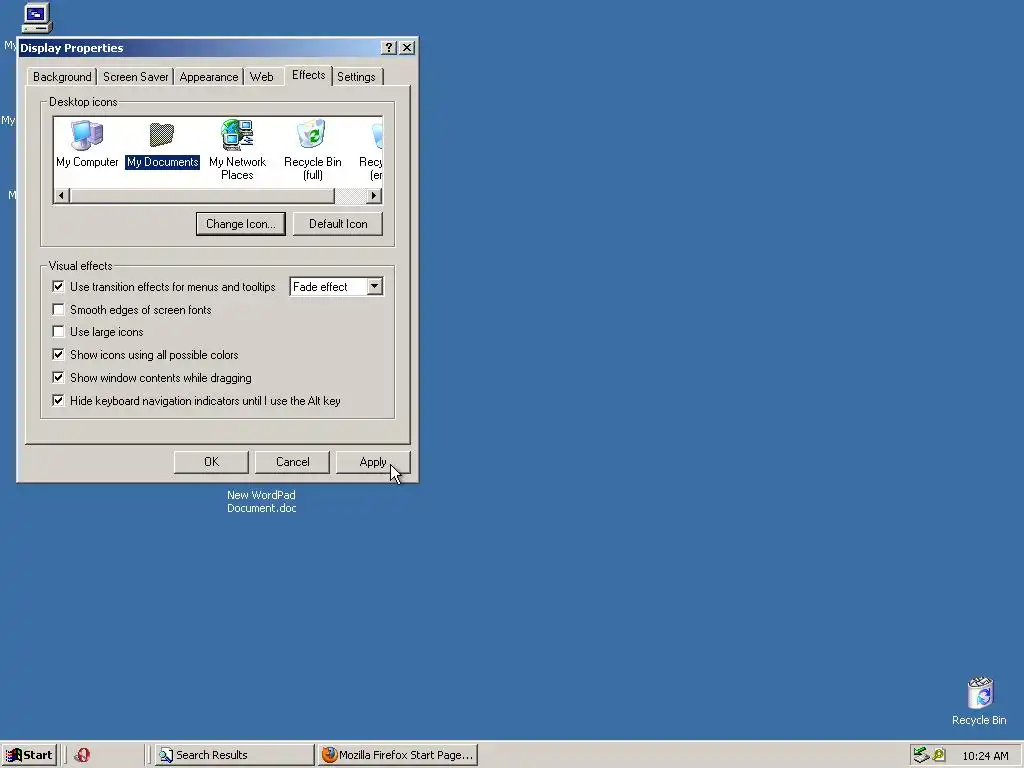Screen dimensions: 1024x768
Task: Toggle Hide keyboard navigation indicators checkbox
Action: click(x=58, y=400)
